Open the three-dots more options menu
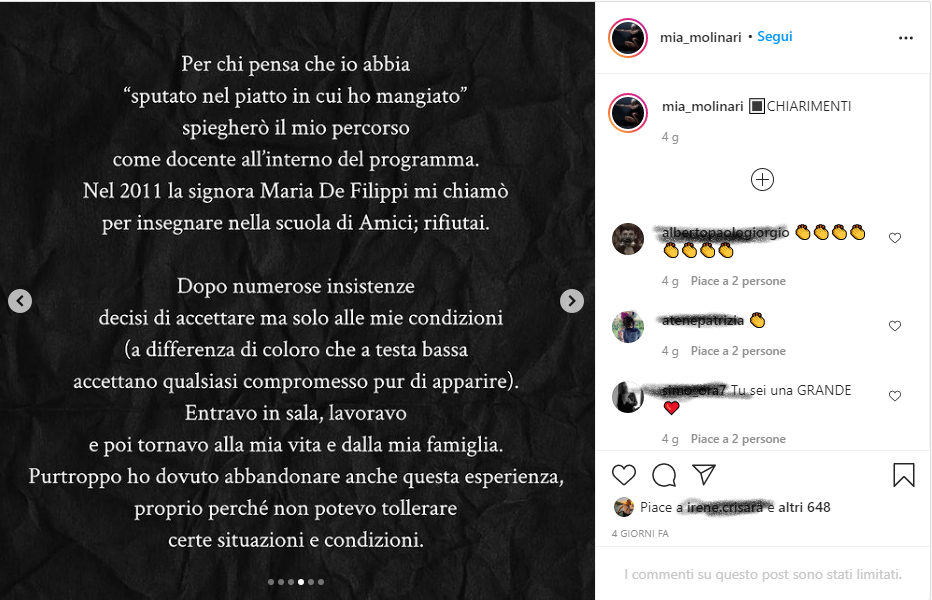The height and width of the screenshot is (600, 932). click(x=905, y=38)
